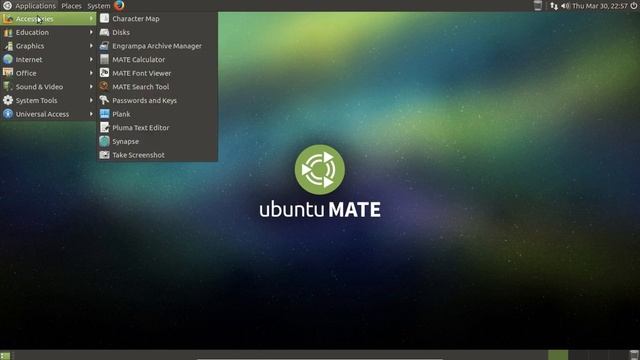Open the Places menu
The image size is (640, 360).
(71, 6)
